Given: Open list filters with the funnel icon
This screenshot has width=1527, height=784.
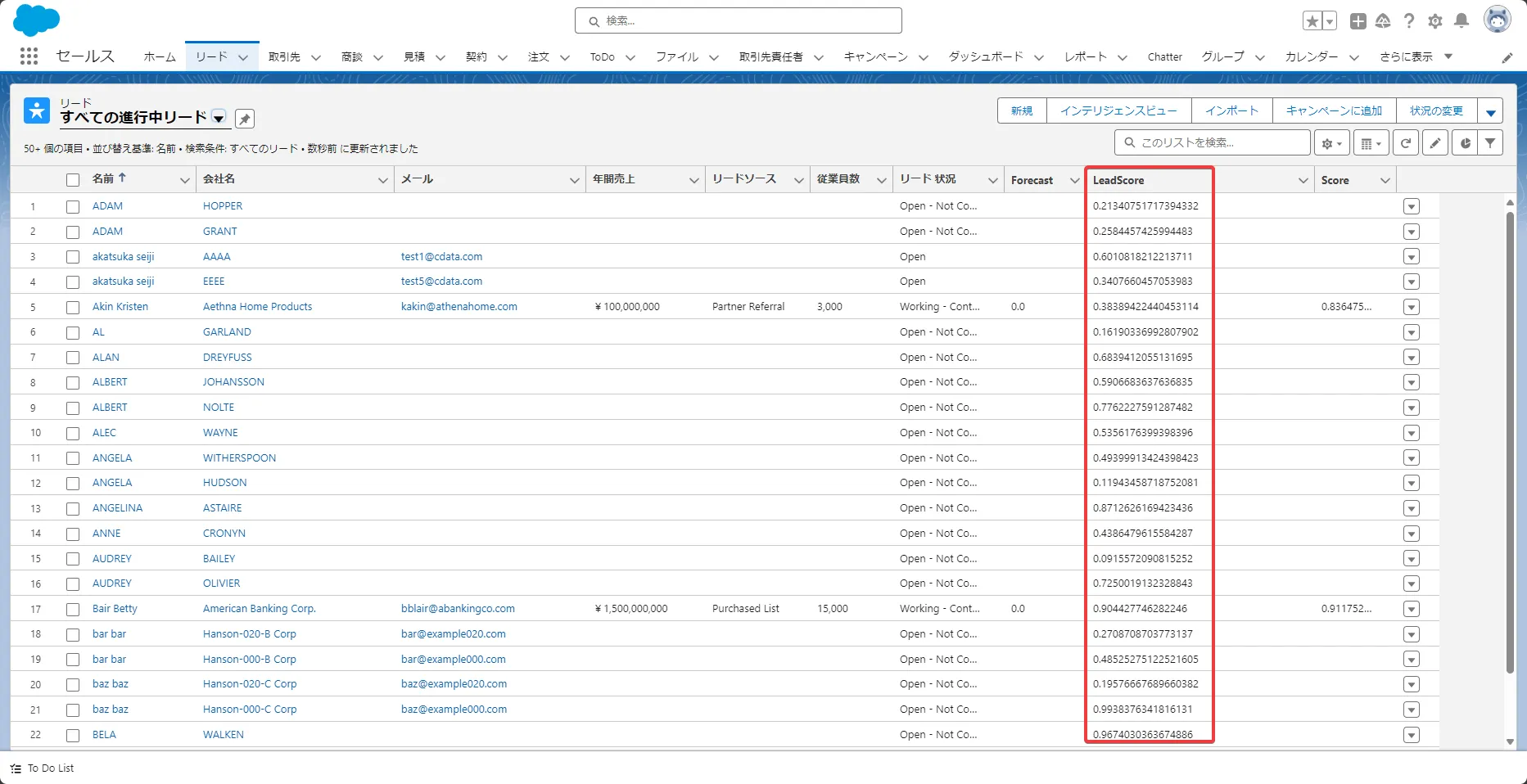Looking at the screenshot, I should (x=1491, y=142).
